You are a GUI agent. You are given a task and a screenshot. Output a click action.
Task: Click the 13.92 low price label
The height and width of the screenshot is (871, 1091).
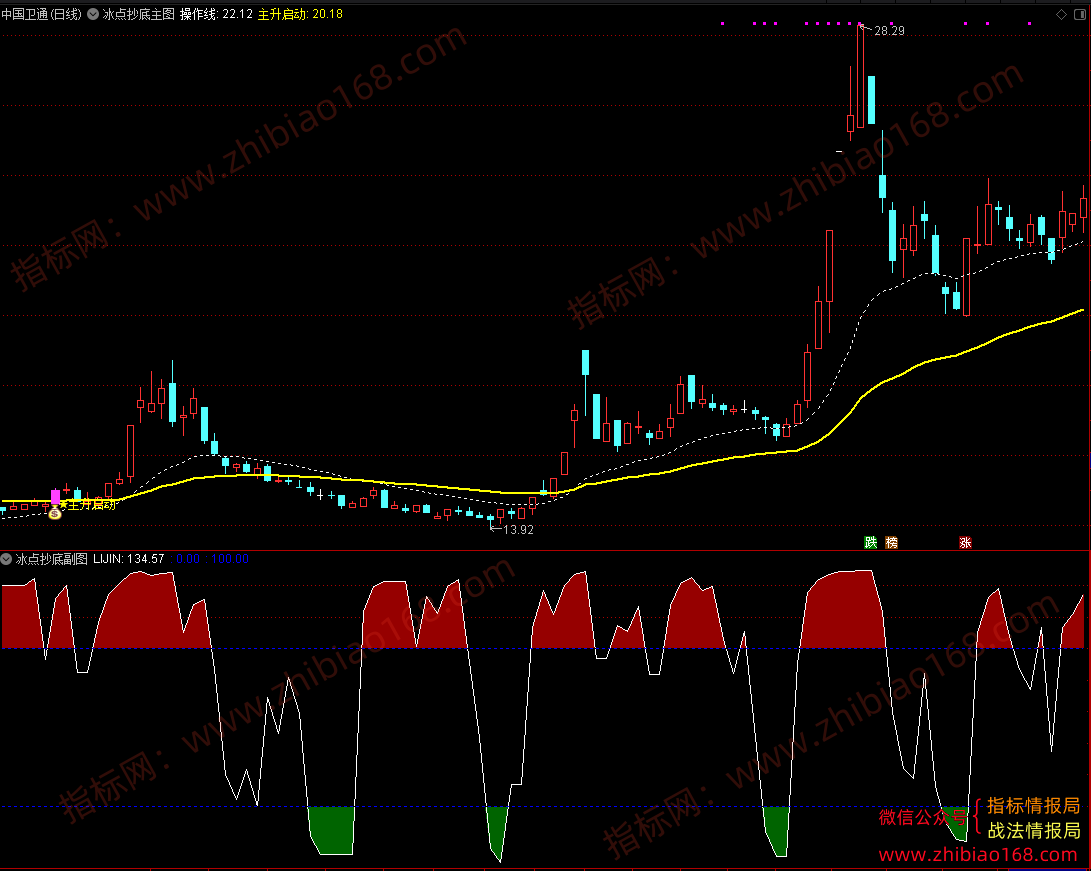coord(518,529)
